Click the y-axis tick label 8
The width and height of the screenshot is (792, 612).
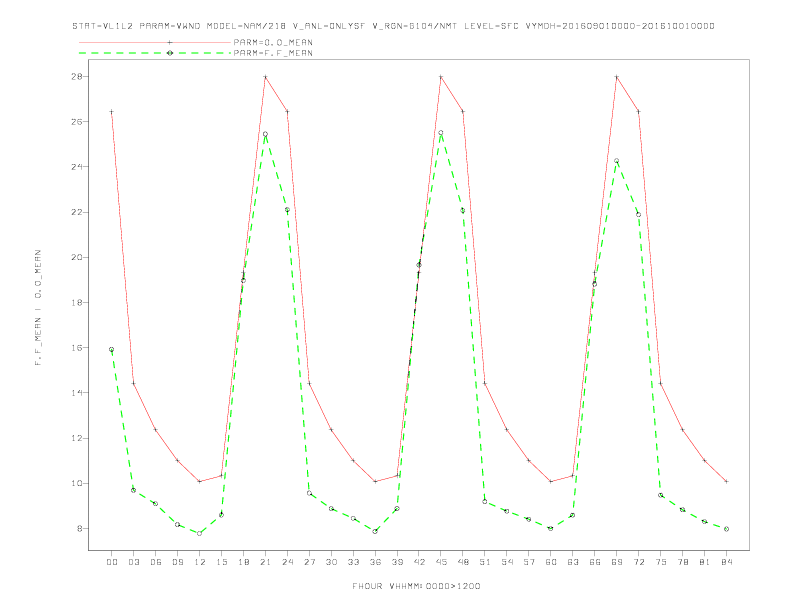(80, 529)
